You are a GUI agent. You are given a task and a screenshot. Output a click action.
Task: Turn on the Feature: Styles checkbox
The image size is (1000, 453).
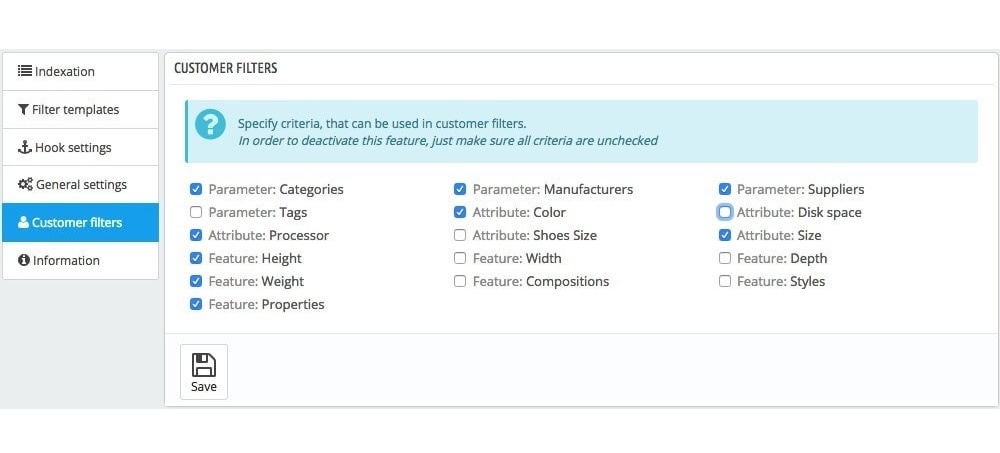[725, 281]
